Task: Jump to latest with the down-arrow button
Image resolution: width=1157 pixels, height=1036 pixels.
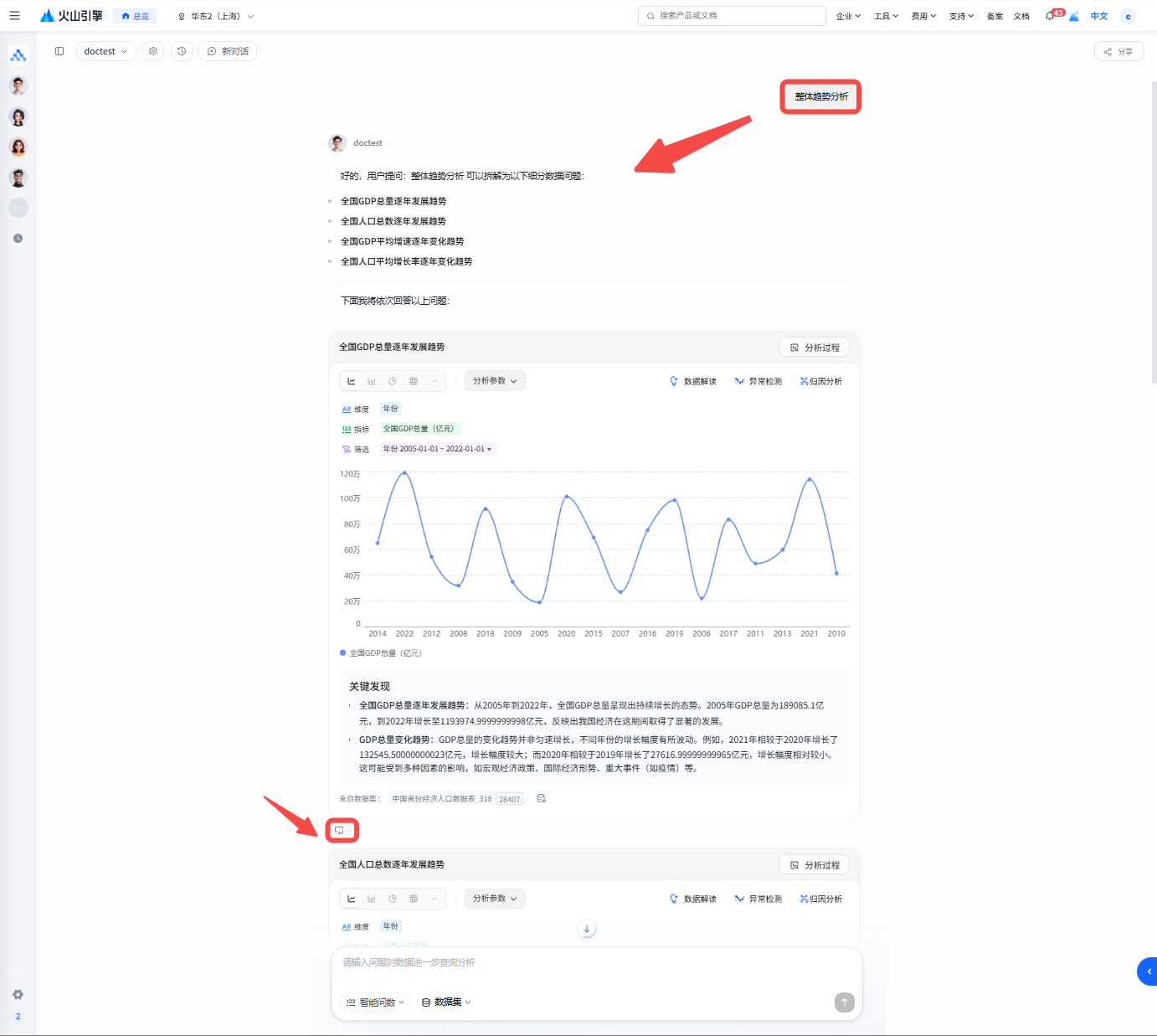Action: click(587, 929)
